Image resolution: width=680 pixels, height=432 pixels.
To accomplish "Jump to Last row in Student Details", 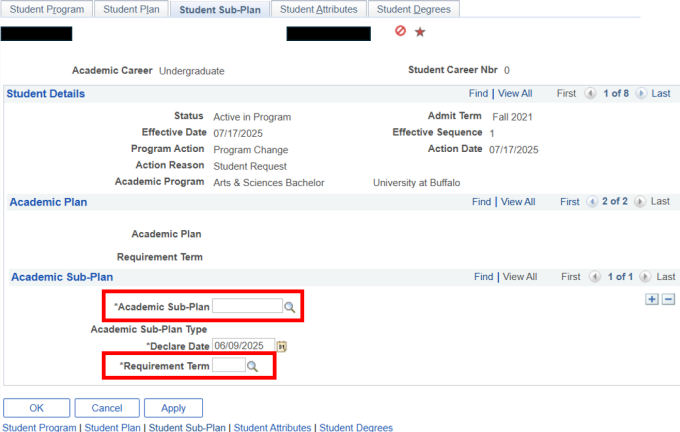I will click(660, 93).
